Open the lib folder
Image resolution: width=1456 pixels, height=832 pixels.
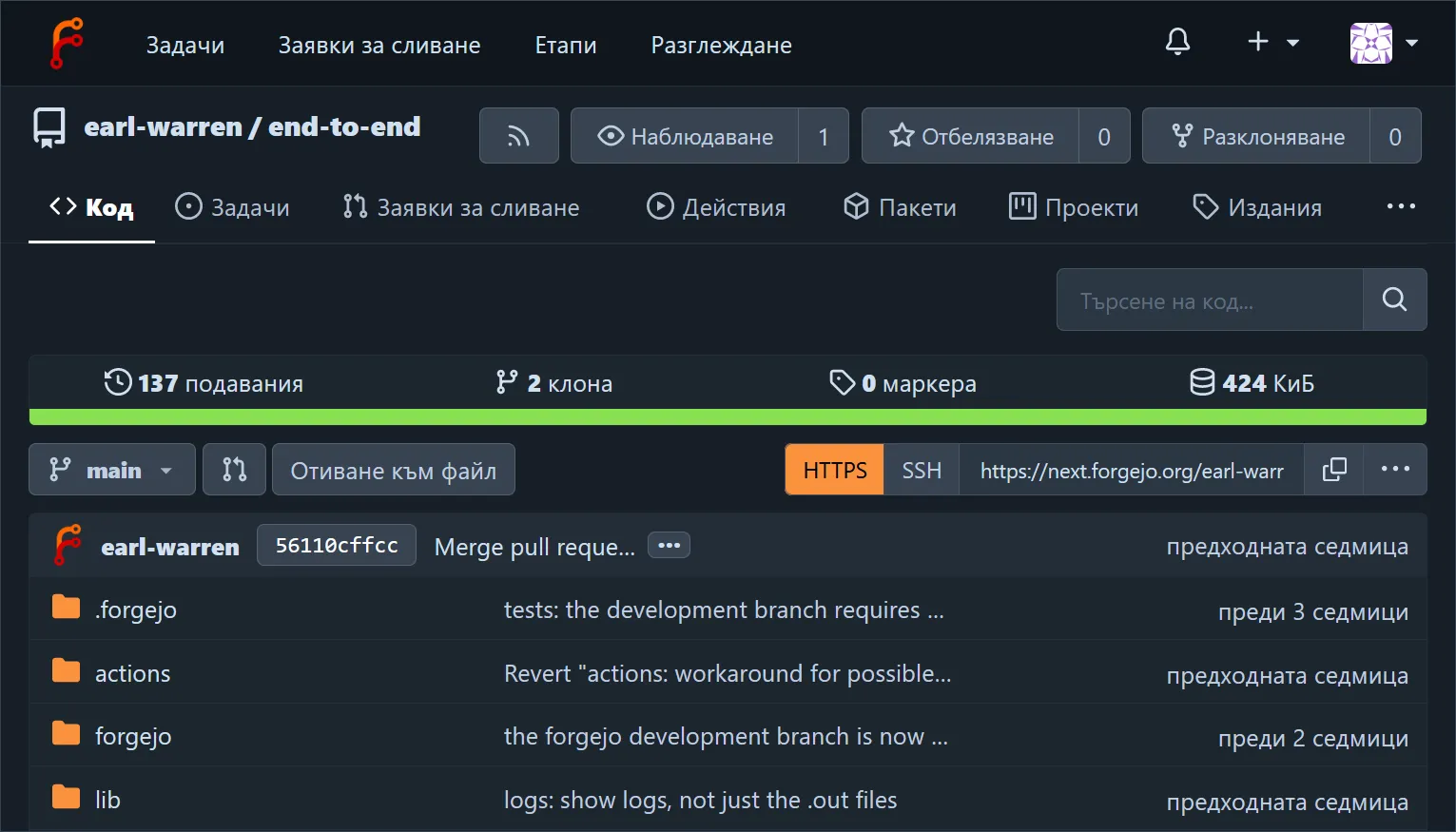107,799
